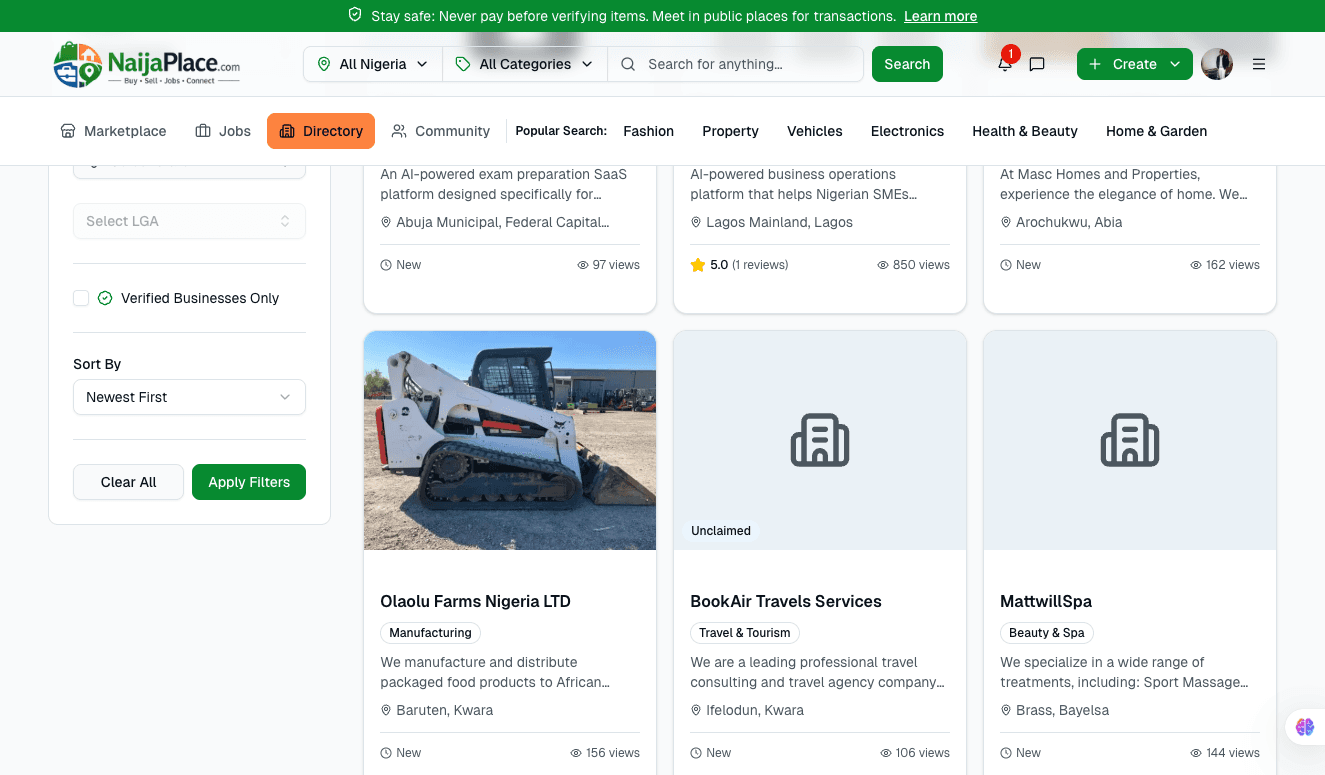Click the AI assistant brain icon
1325x775 pixels.
click(x=1304, y=727)
